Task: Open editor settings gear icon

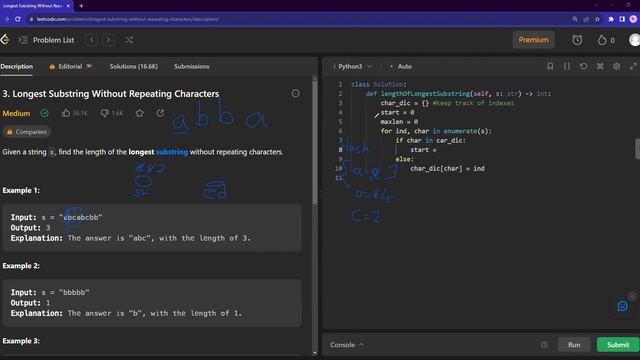Action: tap(616, 66)
